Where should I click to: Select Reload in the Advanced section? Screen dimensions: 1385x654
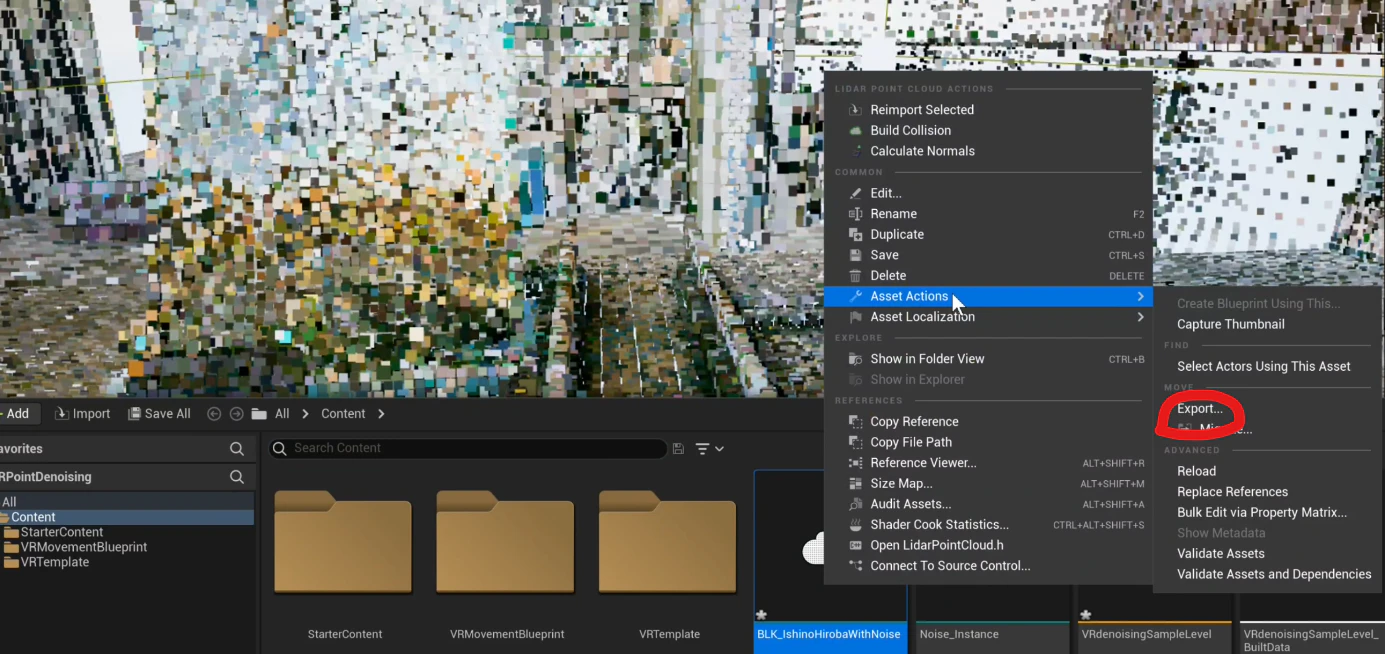tap(1196, 471)
